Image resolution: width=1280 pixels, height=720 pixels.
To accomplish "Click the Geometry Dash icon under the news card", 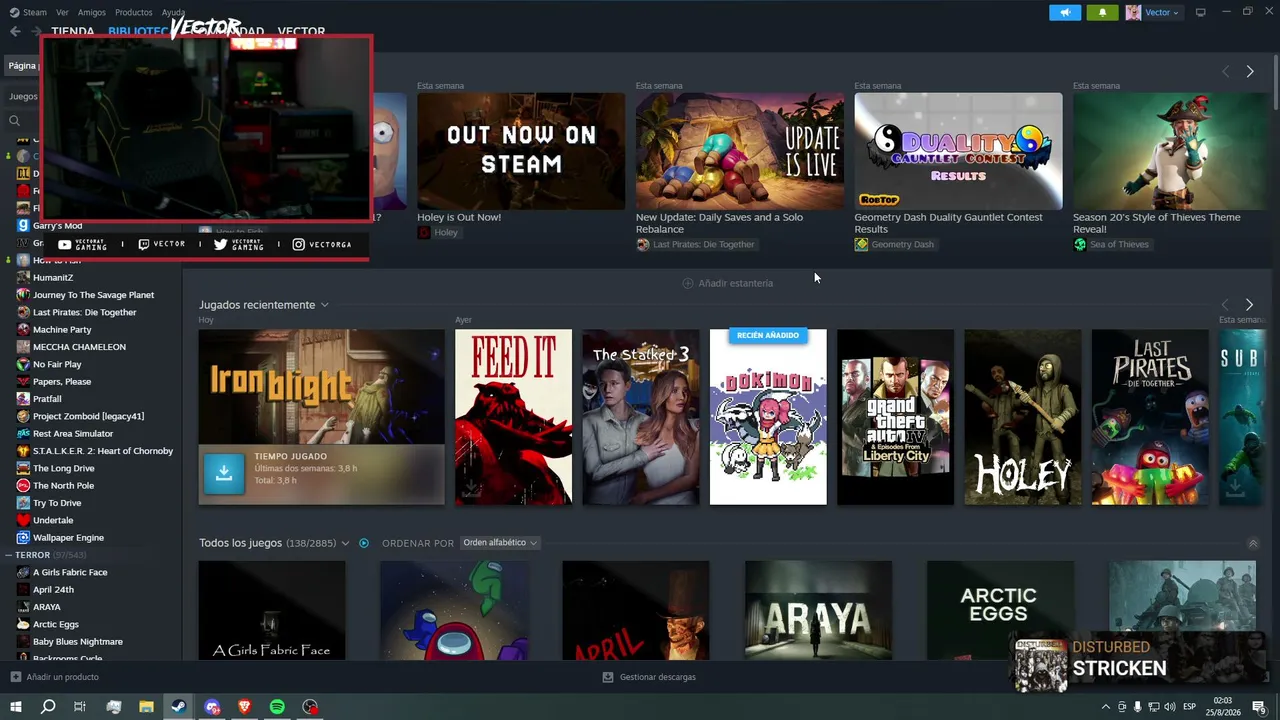I will (861, 245).
